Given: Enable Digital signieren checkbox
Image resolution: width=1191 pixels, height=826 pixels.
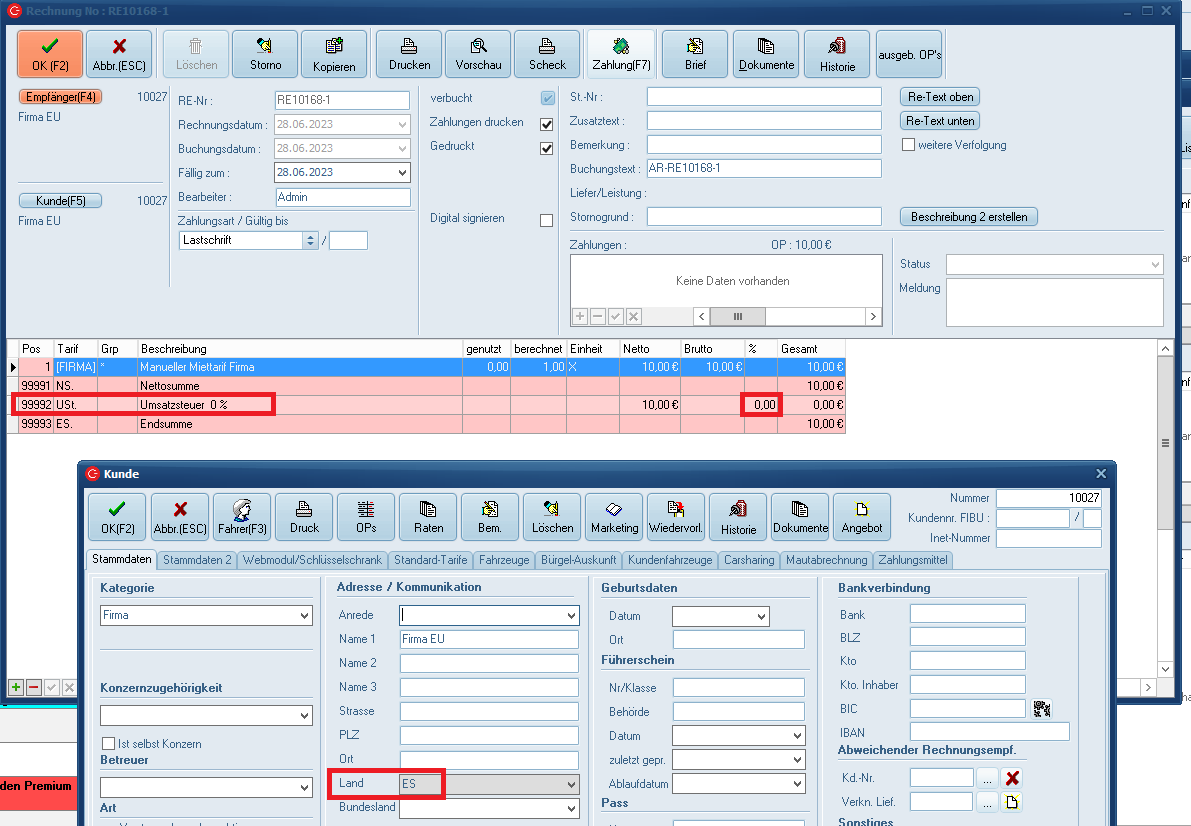Looking at the screenshot, I should click(x=547, y=220).
